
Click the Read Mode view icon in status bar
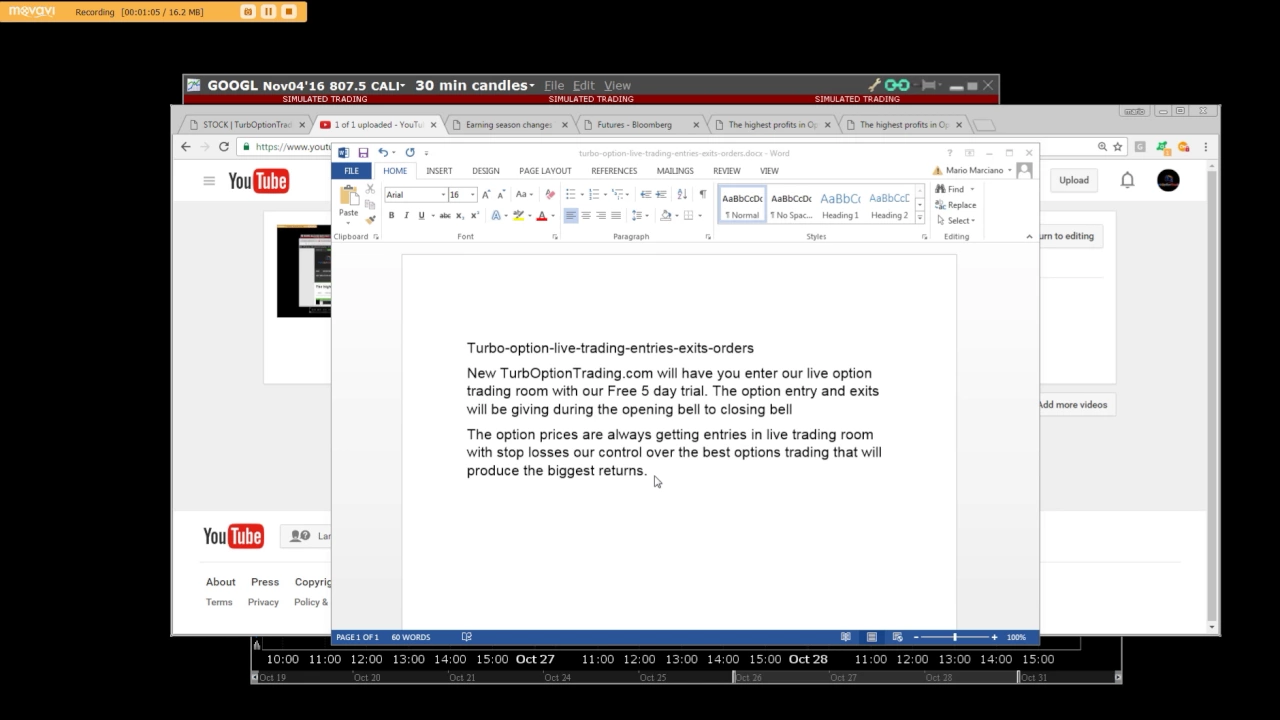point(846,637)
